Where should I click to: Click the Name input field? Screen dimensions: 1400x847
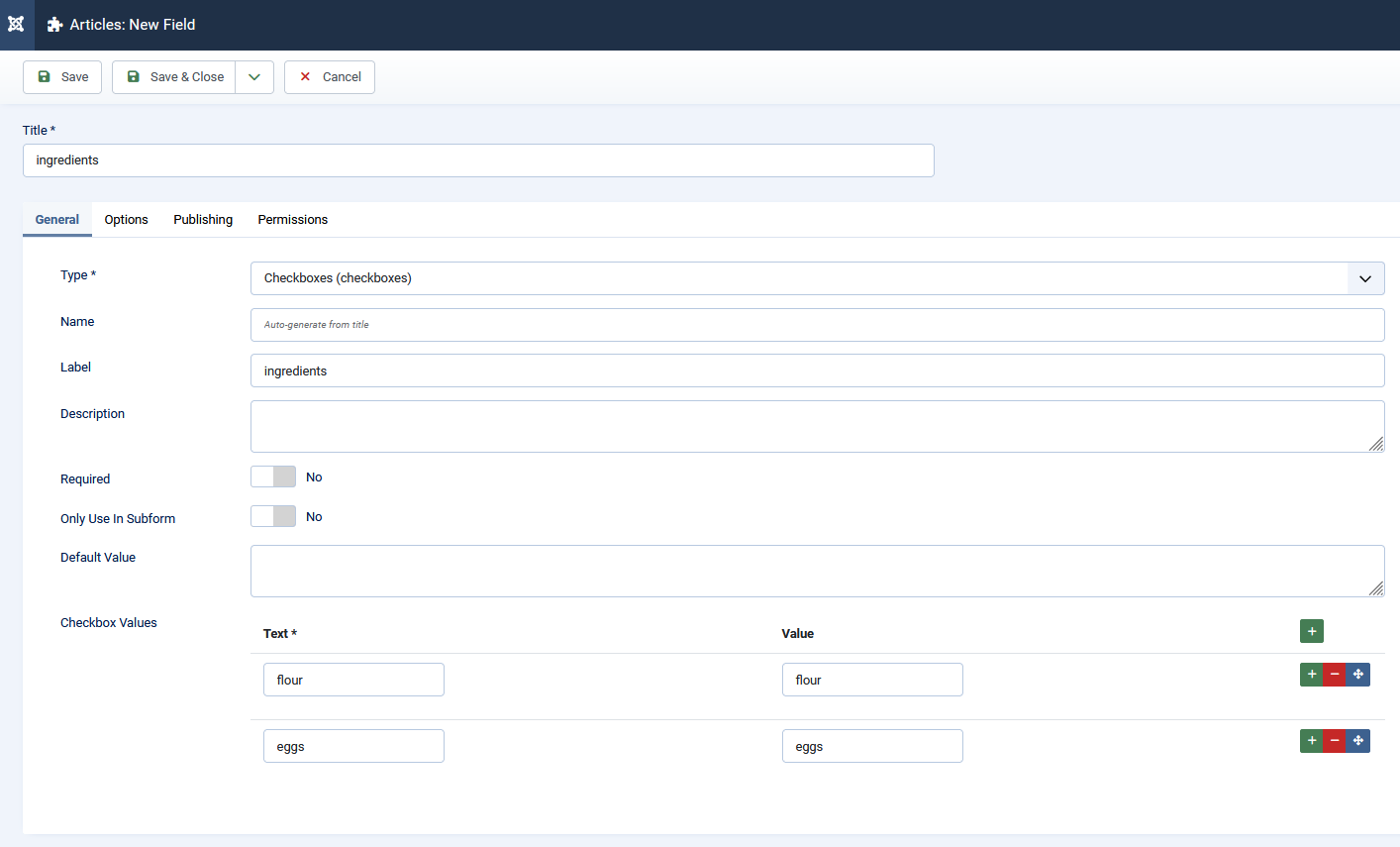[818, 325]
